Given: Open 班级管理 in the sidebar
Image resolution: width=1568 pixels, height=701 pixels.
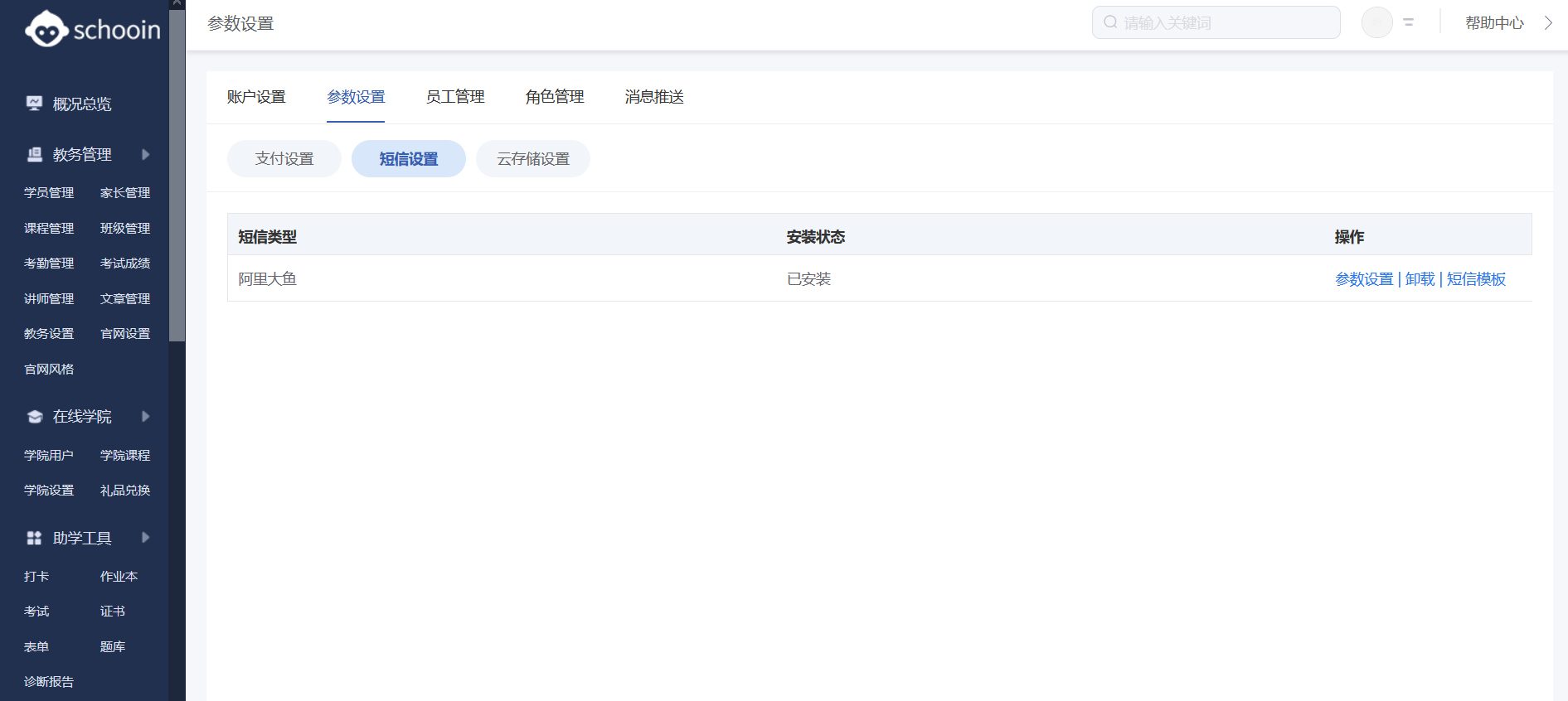Looking at the screenshot, I should [x=125, y=228].
